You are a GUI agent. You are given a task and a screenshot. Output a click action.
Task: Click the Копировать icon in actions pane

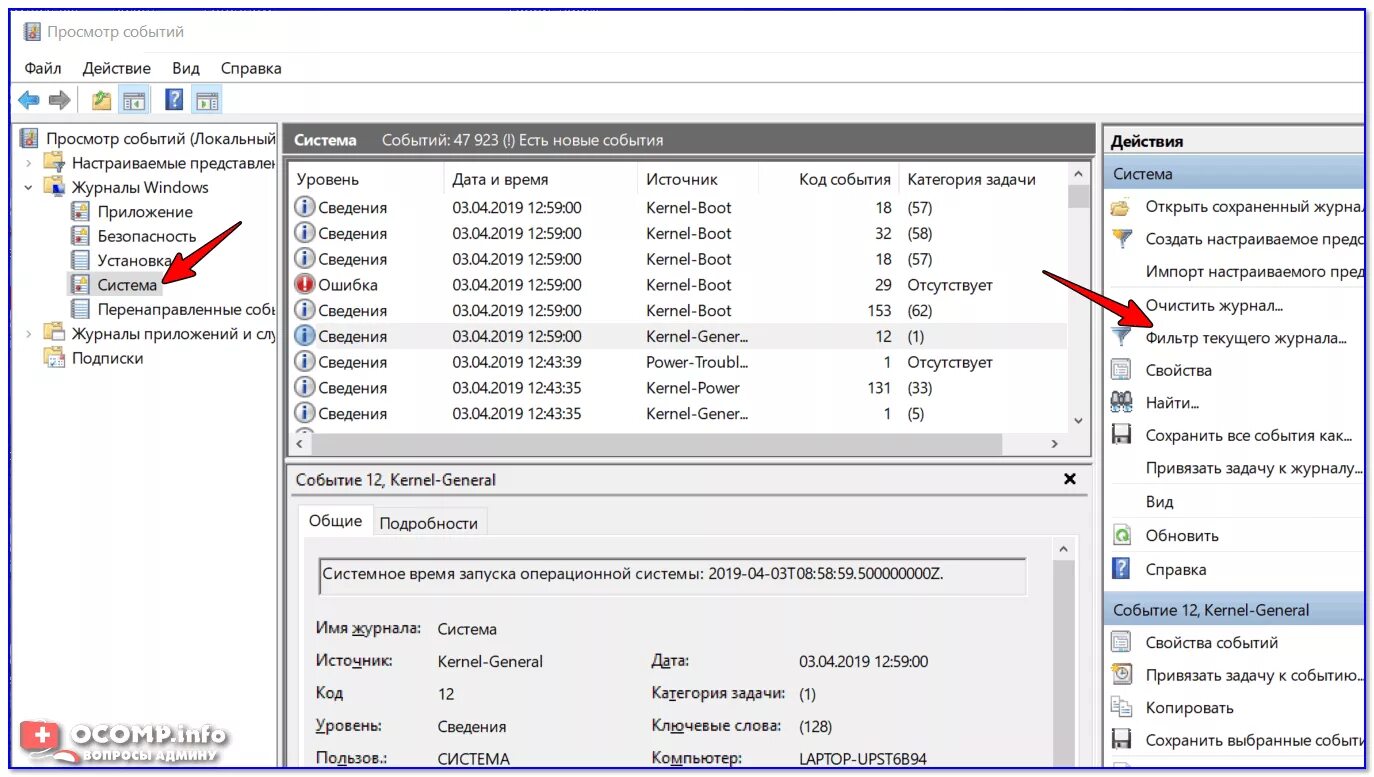click(x=1122, y=707)
